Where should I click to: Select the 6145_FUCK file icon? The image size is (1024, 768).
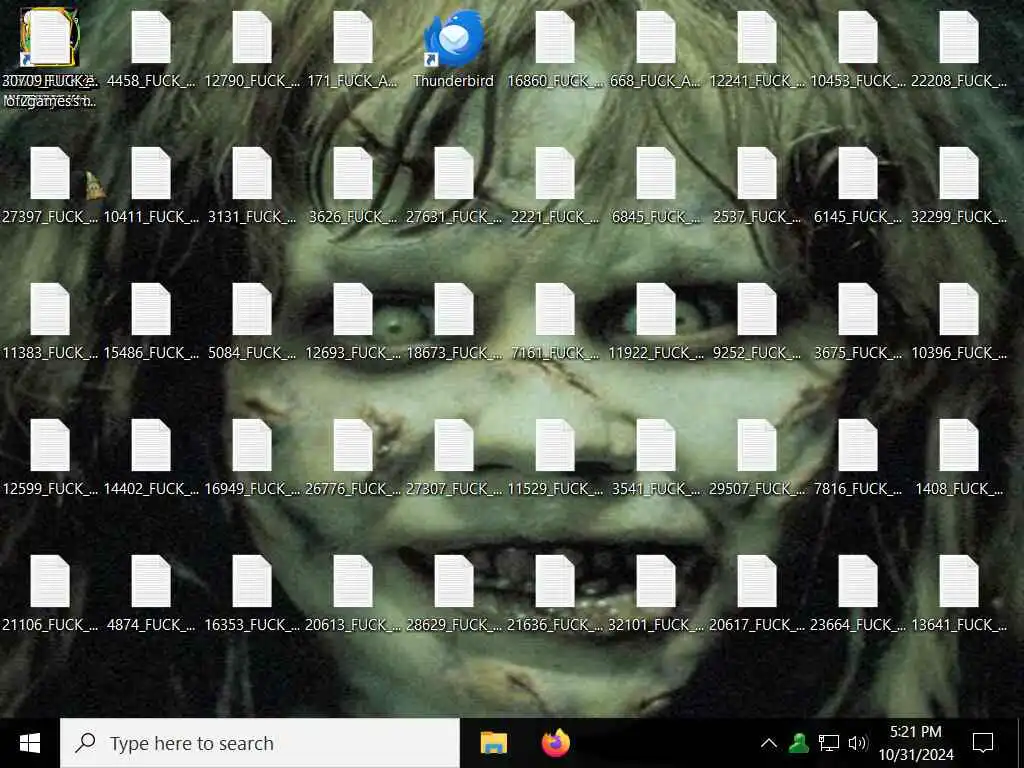coord(857,174)
